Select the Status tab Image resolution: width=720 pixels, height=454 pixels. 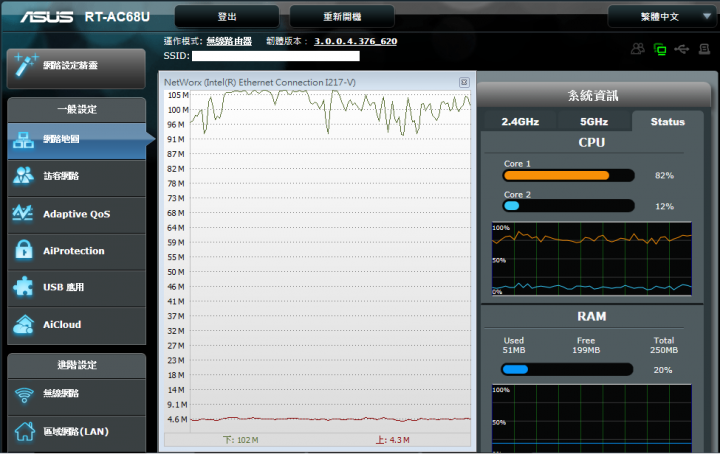tap(667, 122)
